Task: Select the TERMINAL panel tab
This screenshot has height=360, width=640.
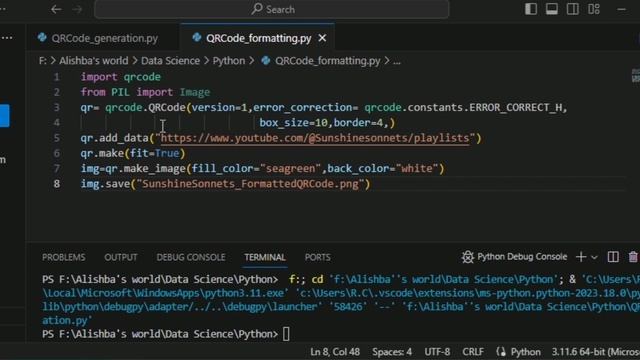Action: pyautogui.click(x=264, y=258)
